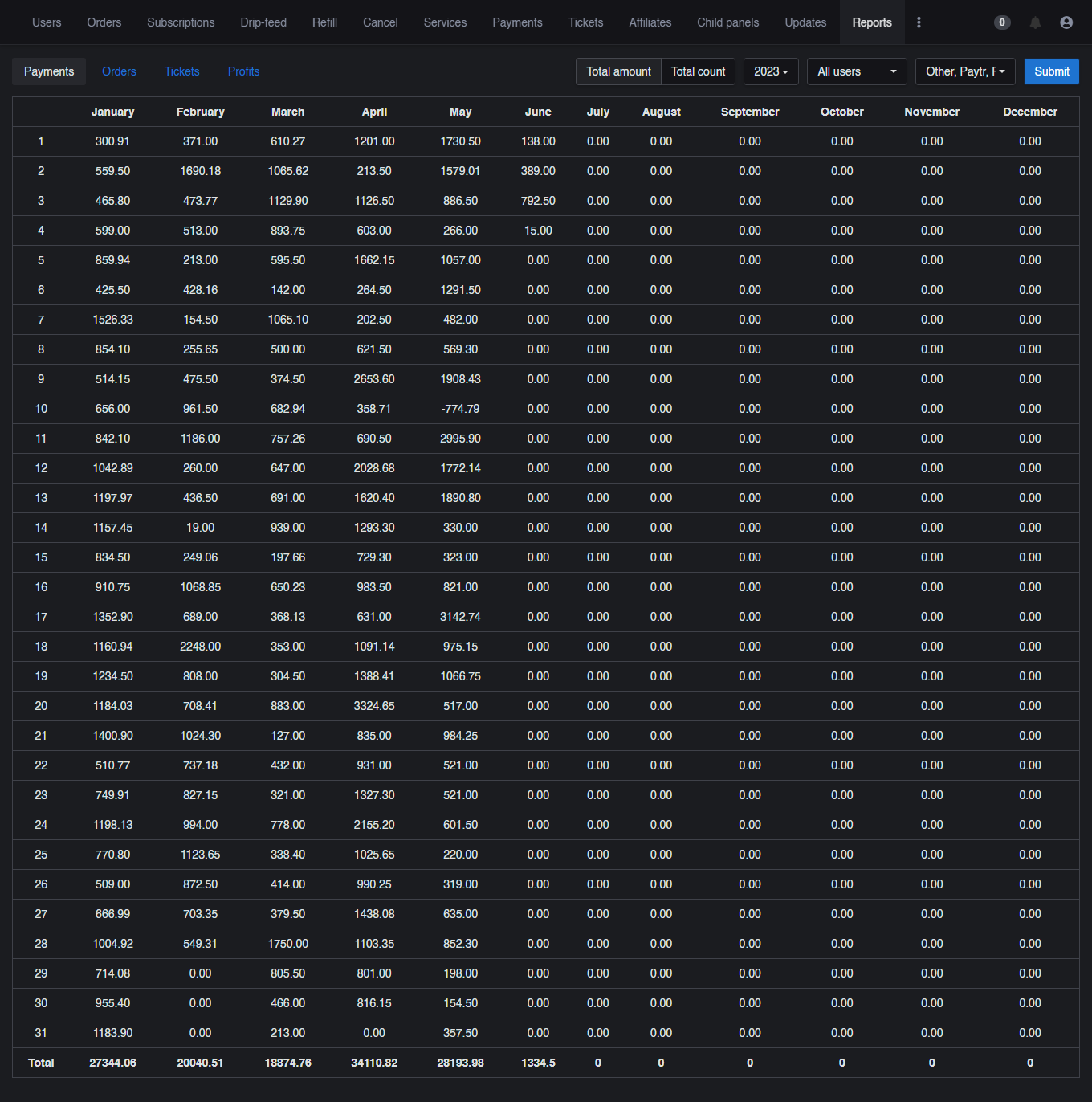Select the negative May value -774.79
This screenshot has width=1092, height=1102.
pos(460,409)
